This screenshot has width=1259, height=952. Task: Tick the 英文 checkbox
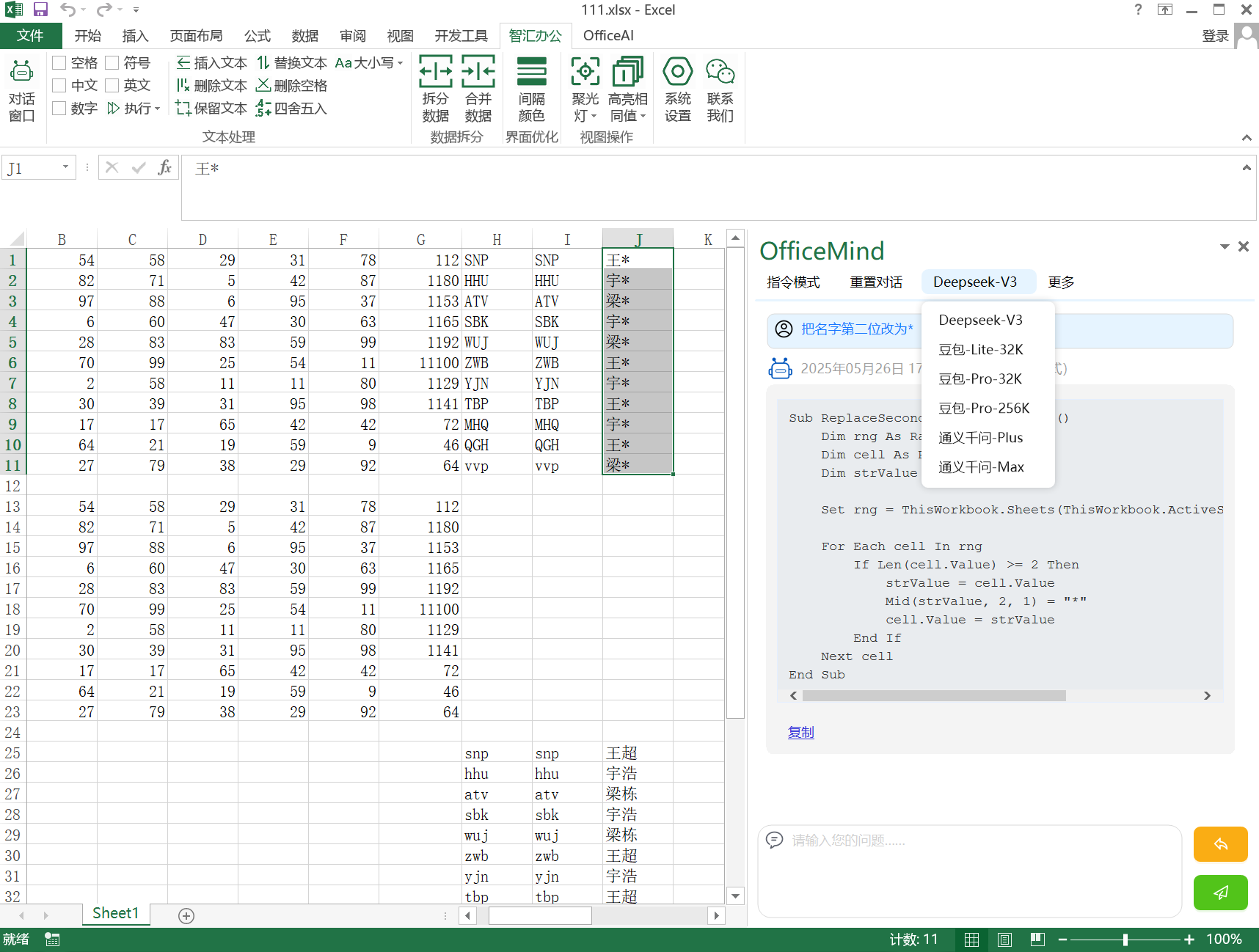112,86
